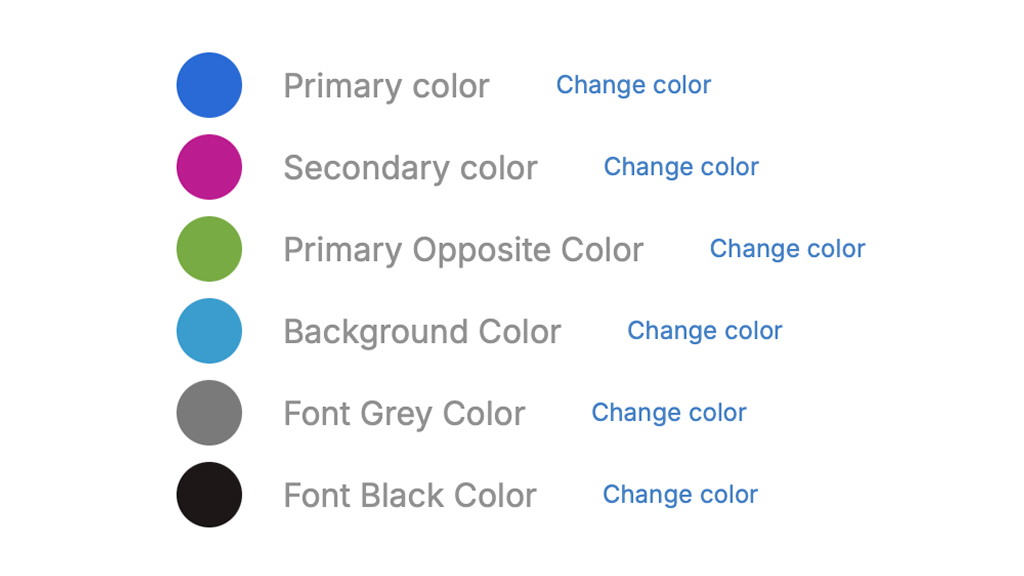Click the Primary color text label
The image size is (1024, 576).
(387, 87)
